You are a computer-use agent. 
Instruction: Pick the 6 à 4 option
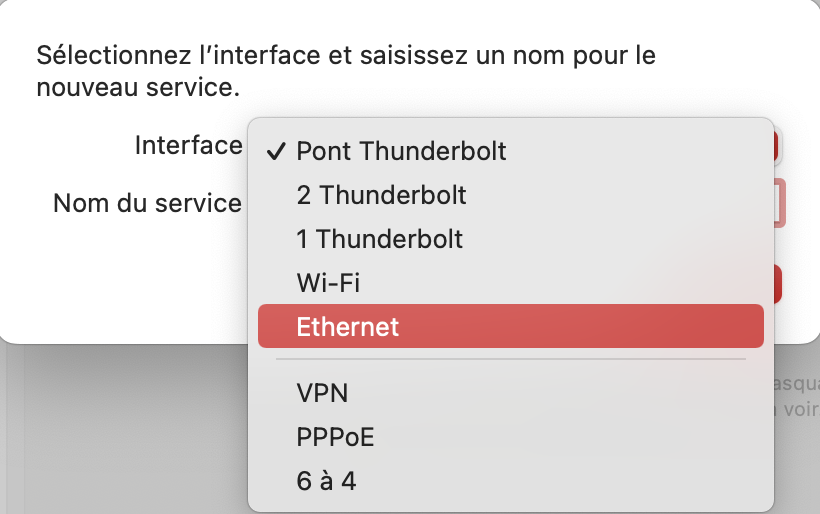point(326,481)
